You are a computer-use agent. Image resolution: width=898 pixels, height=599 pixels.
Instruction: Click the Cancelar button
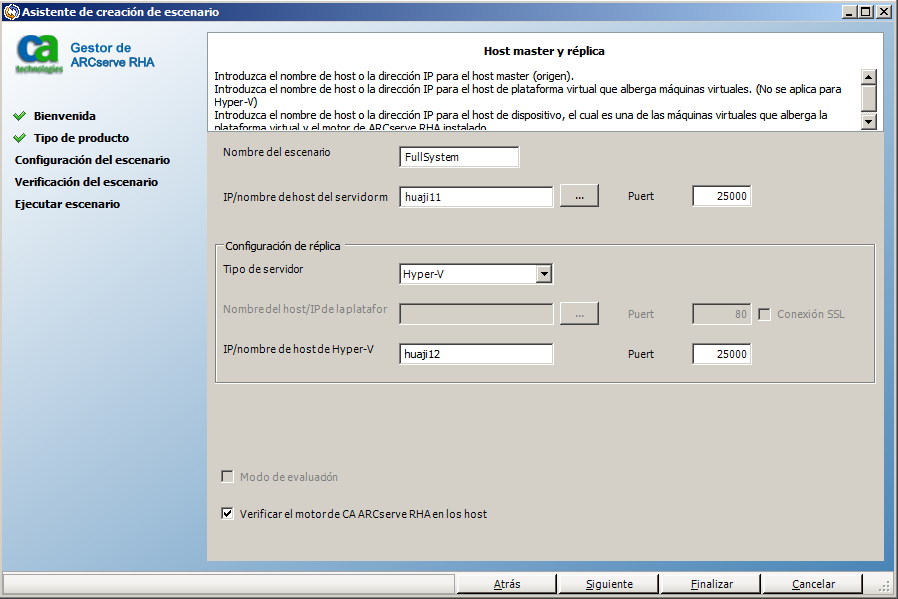[x=813, y=584]
